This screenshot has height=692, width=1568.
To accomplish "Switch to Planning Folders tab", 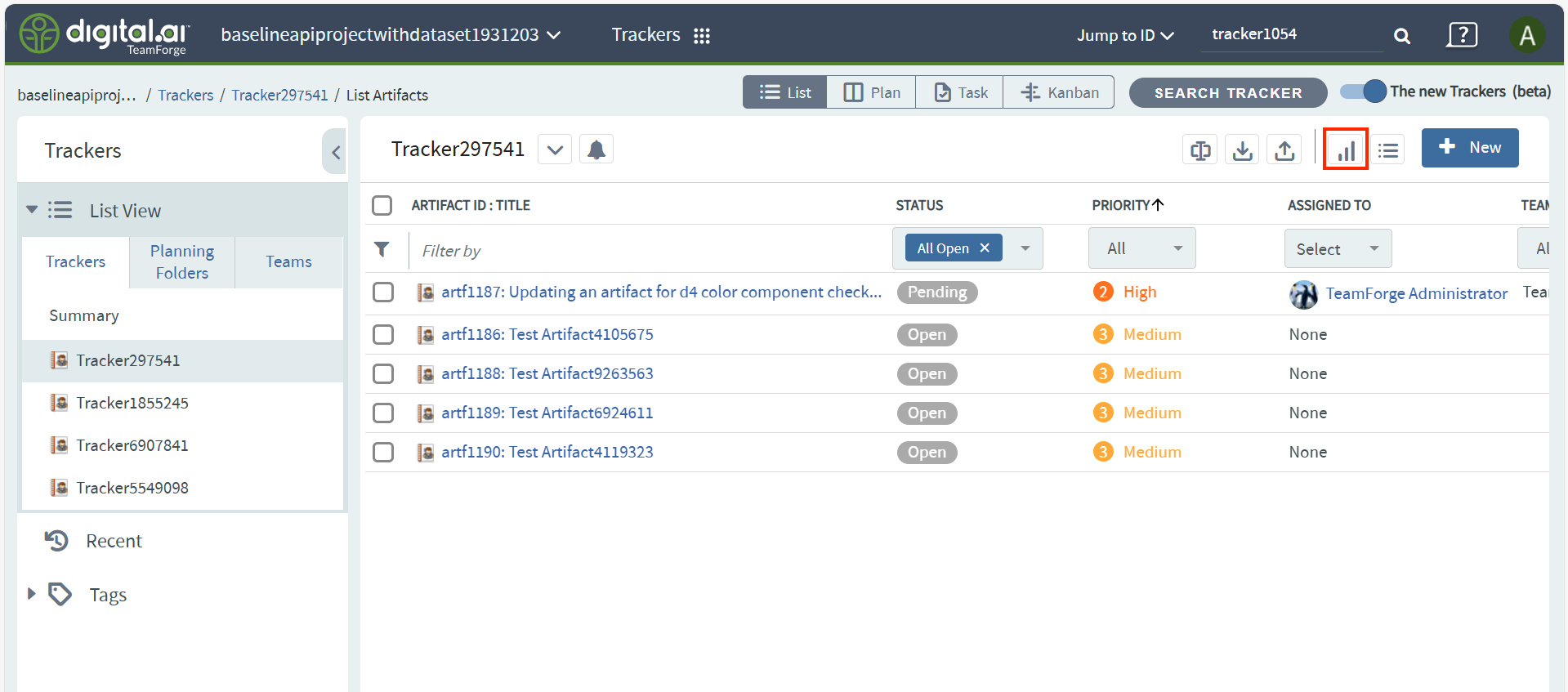I will pos(182,262).
